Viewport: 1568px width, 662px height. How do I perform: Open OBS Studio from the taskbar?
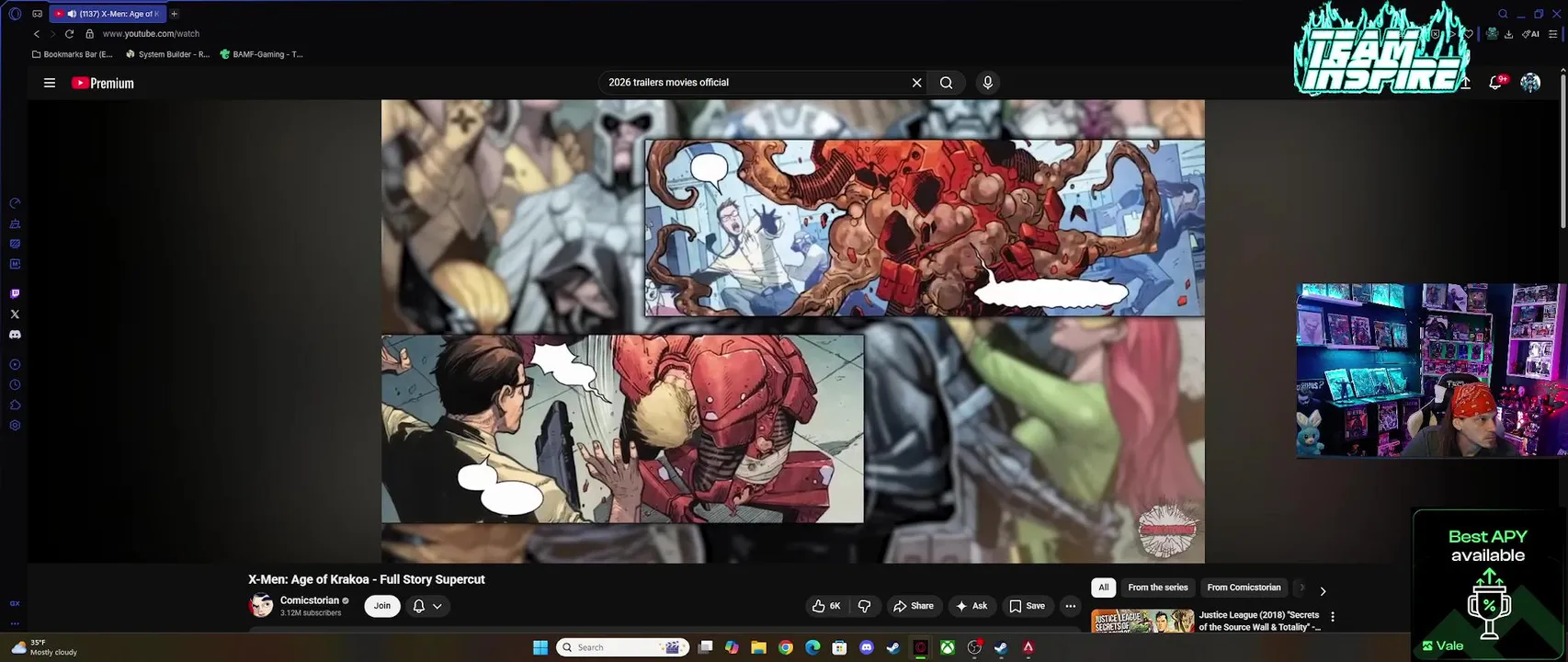(x=974, y=647)
